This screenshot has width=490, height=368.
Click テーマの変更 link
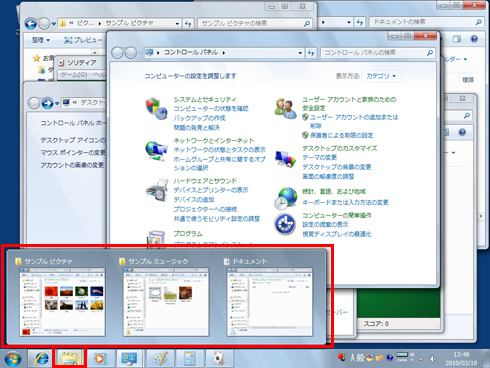coord(319,157)
